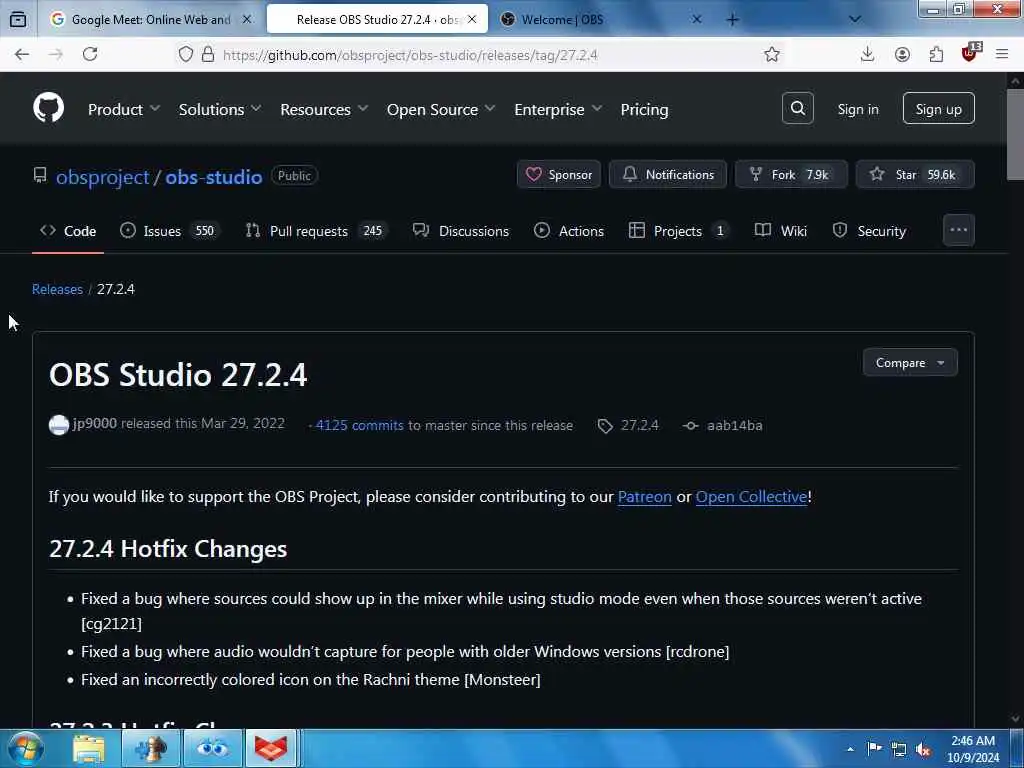This screenshot has height=768, width=1024.
Task: Click the tag icon beside 27.2.4
Action: (x=605, y=426)
